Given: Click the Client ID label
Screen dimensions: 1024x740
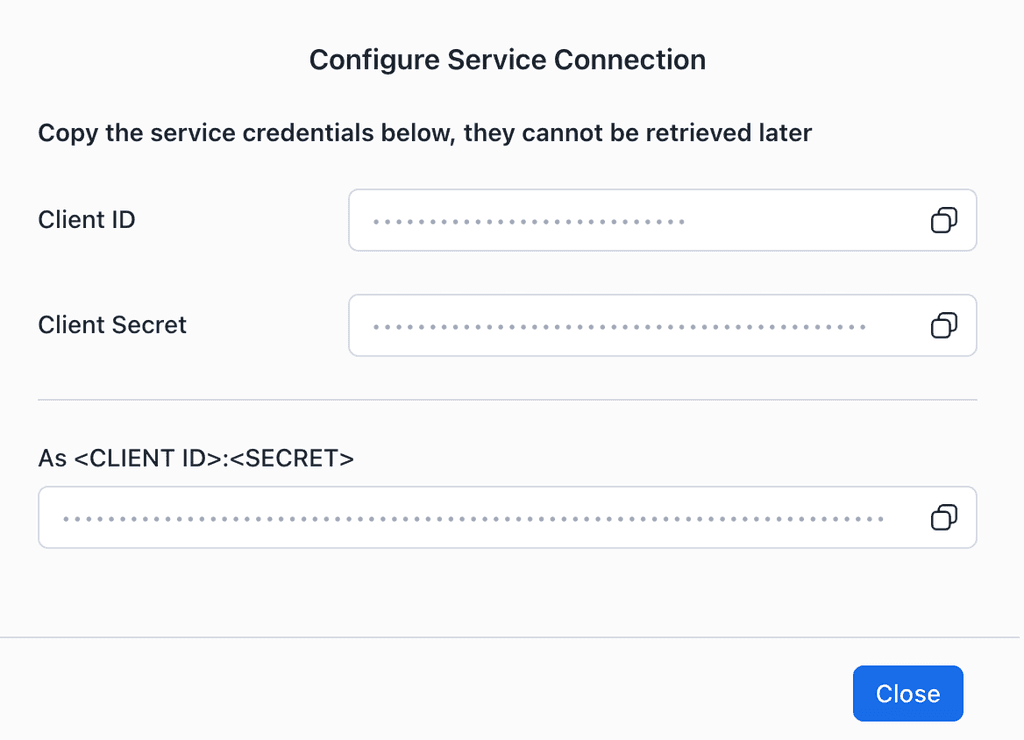Looking at the screenshot, I should tap(86, 219).
